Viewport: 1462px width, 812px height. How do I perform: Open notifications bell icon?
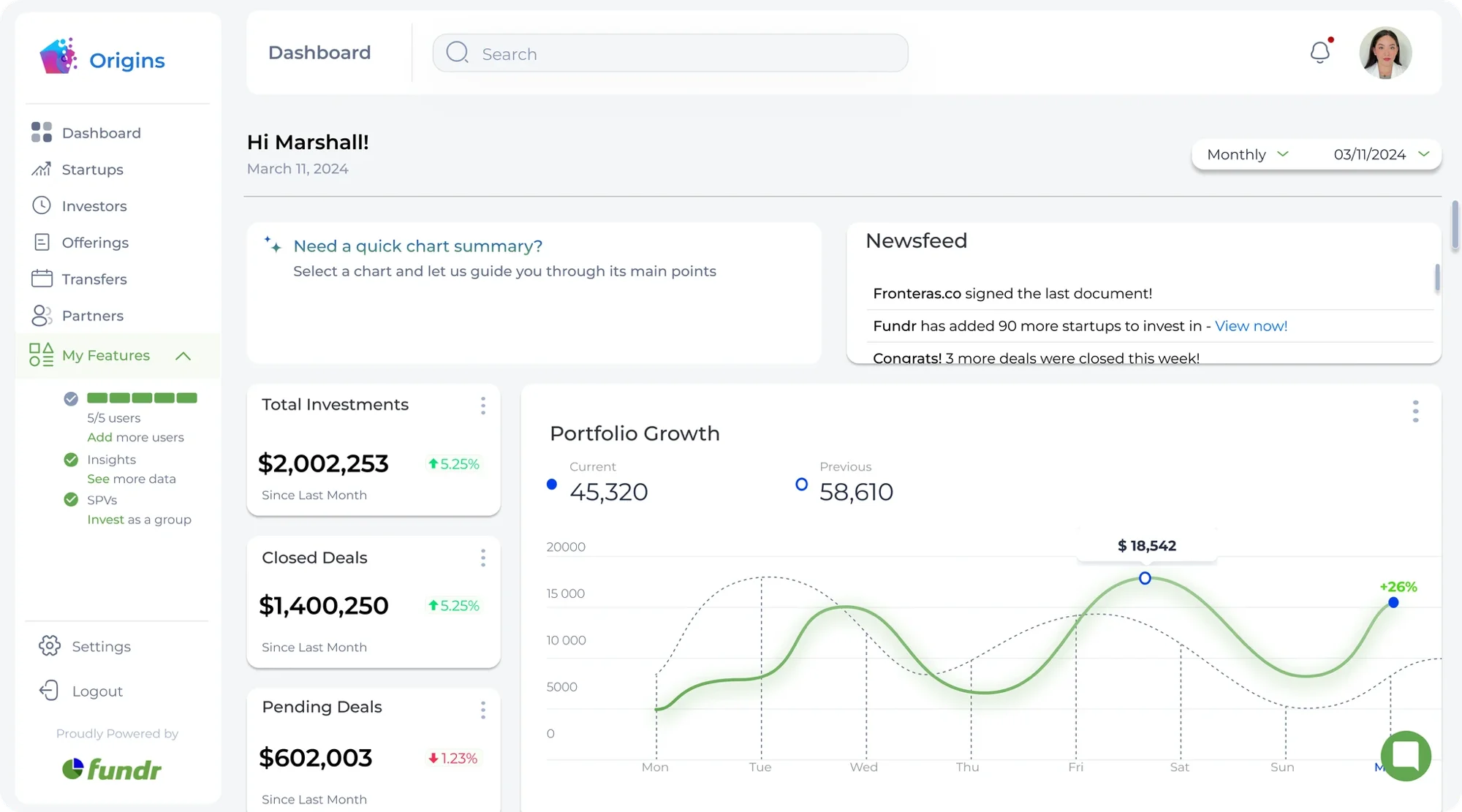[1320, 52]
